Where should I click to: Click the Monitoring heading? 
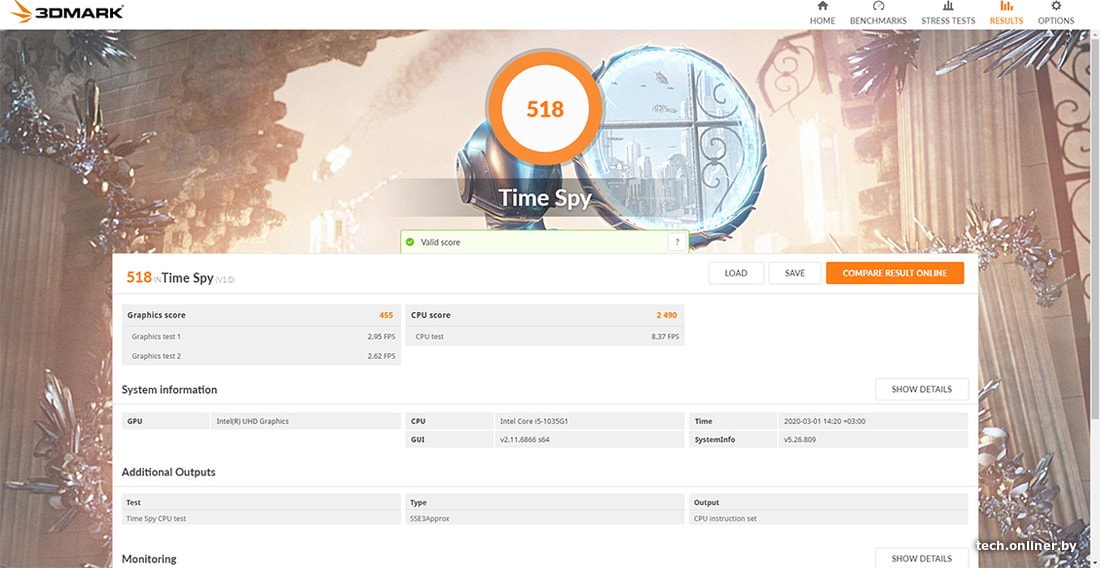149,559
